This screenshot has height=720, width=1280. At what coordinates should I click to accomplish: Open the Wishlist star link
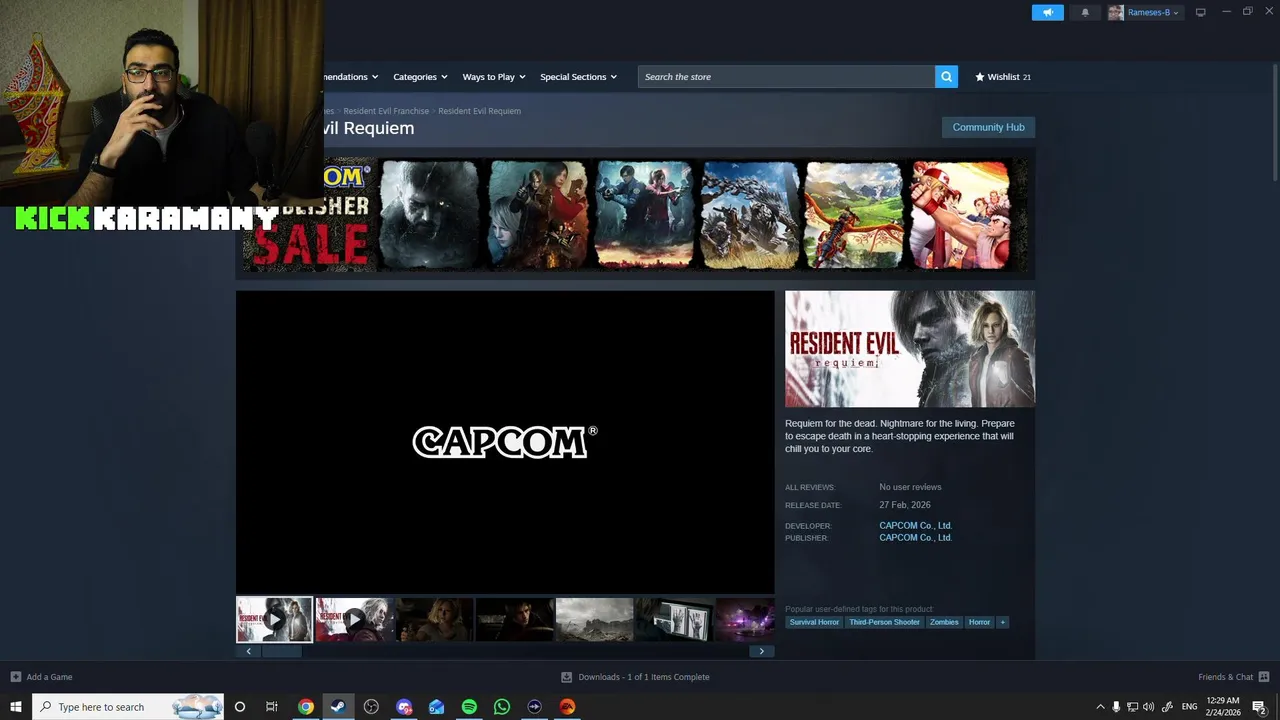pos(1003,77)
